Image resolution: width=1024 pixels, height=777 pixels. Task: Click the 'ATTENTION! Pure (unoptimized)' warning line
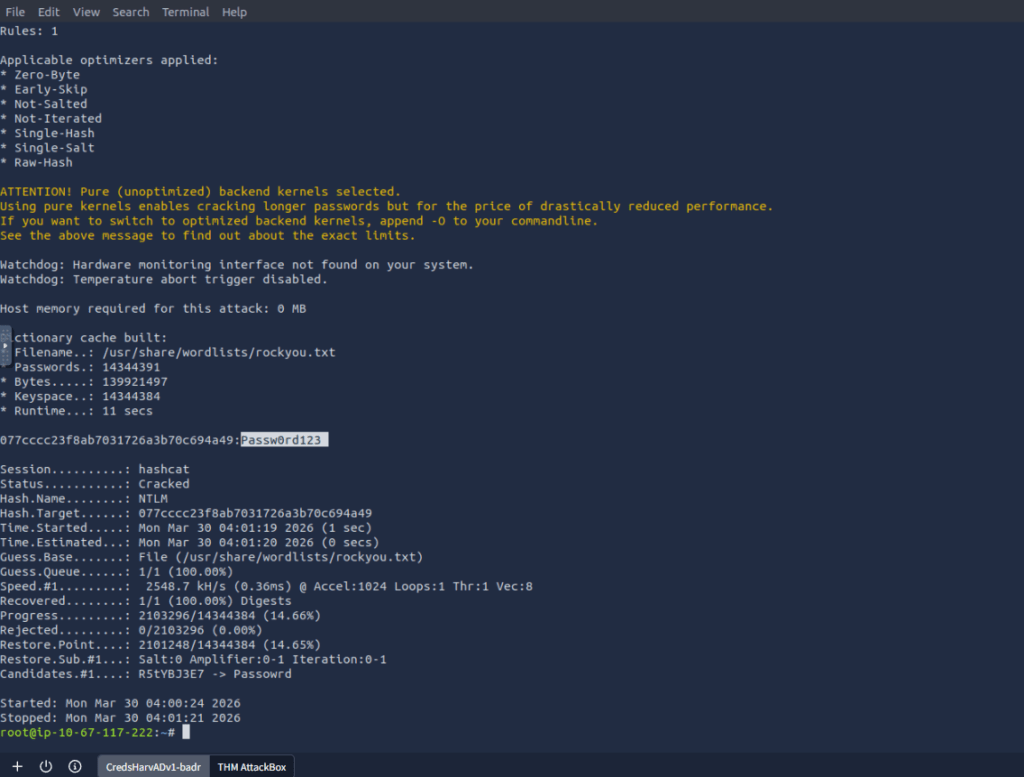(x=200, y=191)
